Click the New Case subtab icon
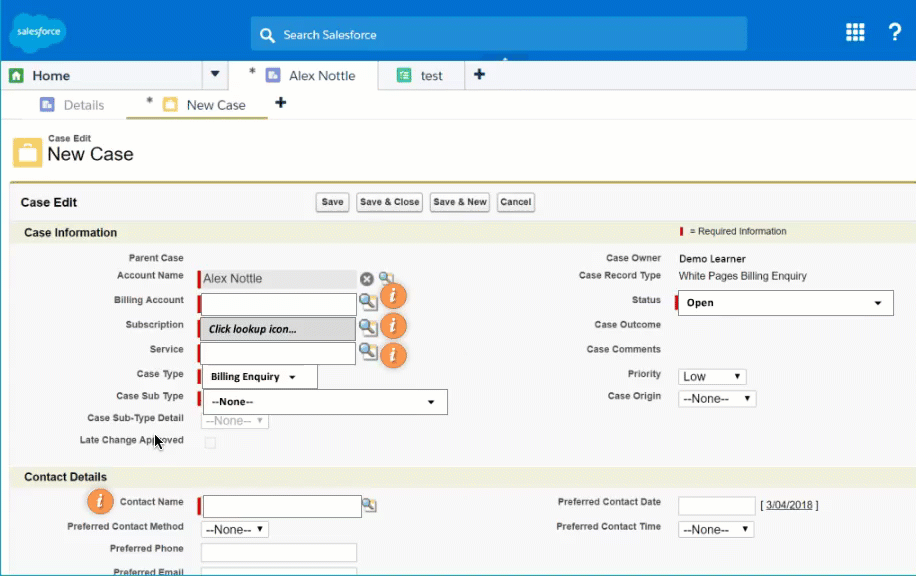The height and width of the screenshot is (576, 916). tap(170, 105)
